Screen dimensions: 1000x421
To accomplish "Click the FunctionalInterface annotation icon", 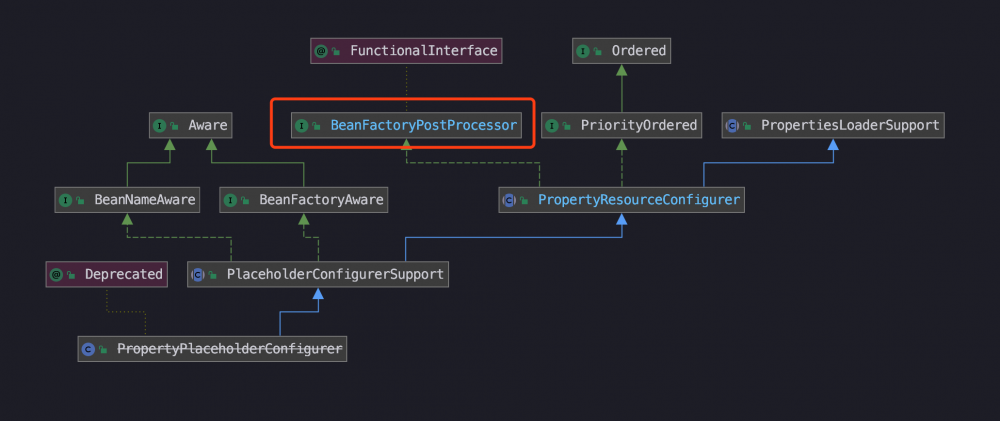I will [x=322, y=50].
